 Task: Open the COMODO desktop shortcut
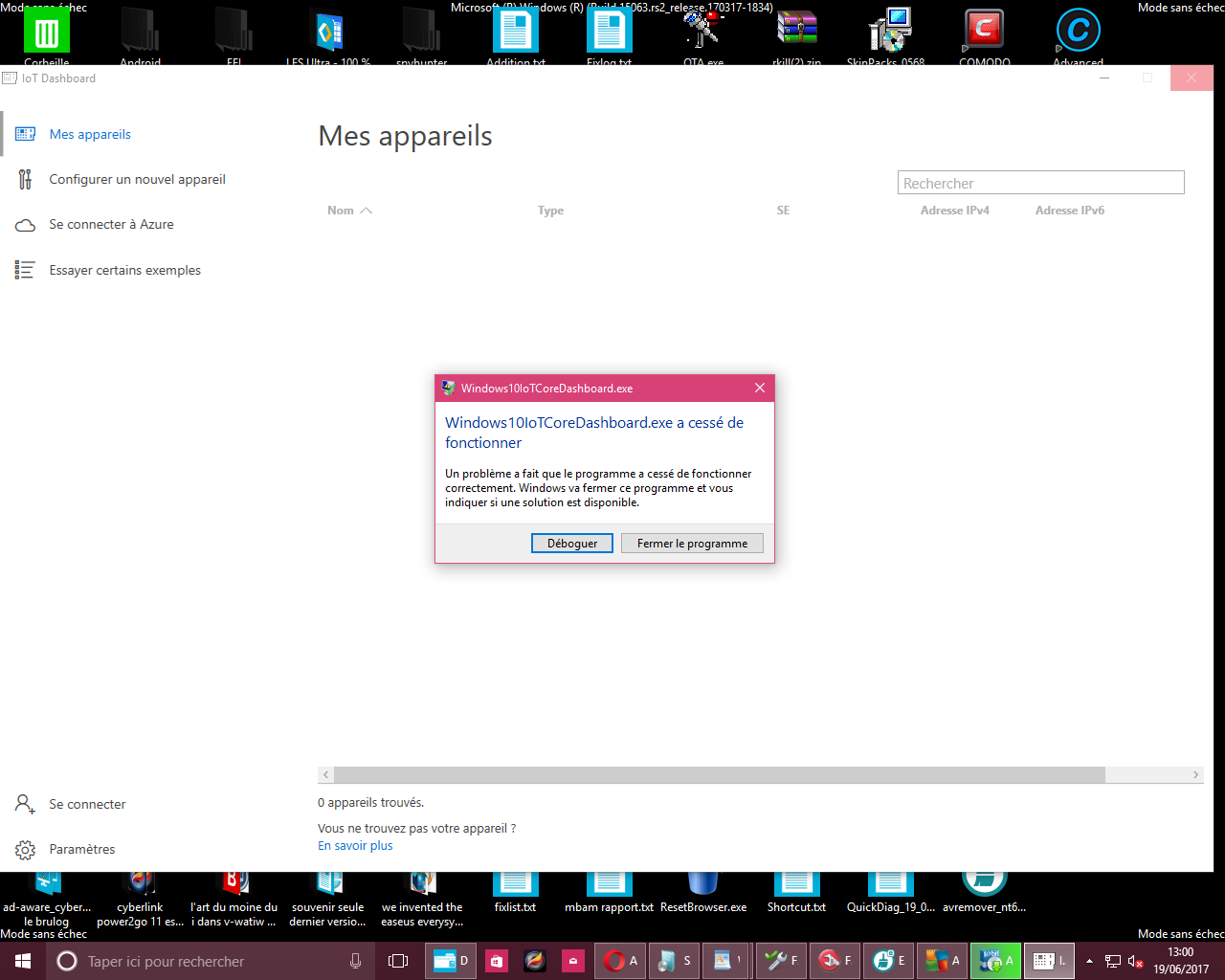(984, 35)
